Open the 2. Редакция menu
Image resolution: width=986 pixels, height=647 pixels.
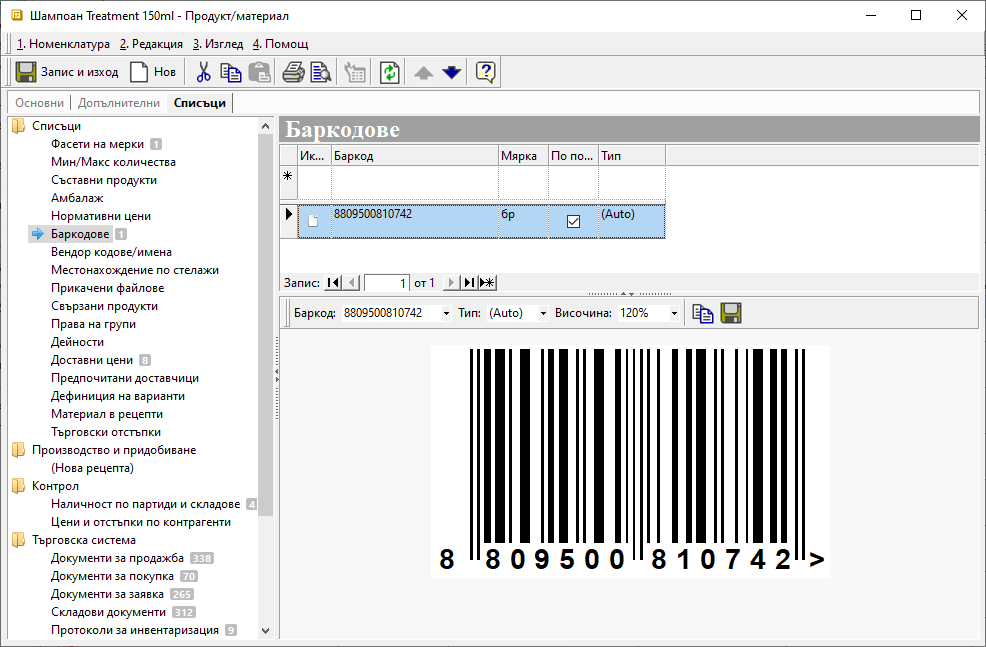point(152,44)
